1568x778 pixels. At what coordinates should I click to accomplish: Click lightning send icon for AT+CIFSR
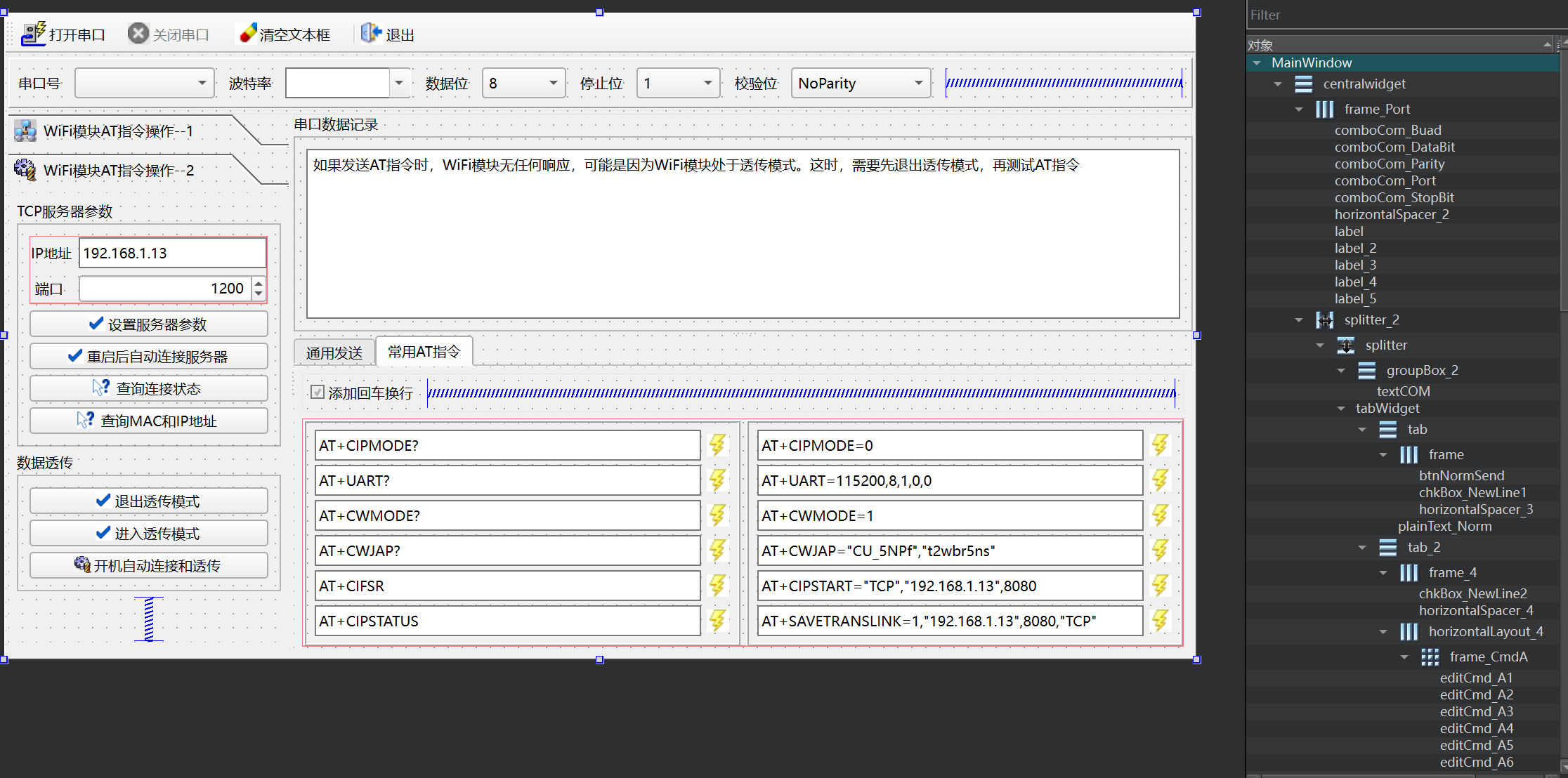(x=717, y=586)
